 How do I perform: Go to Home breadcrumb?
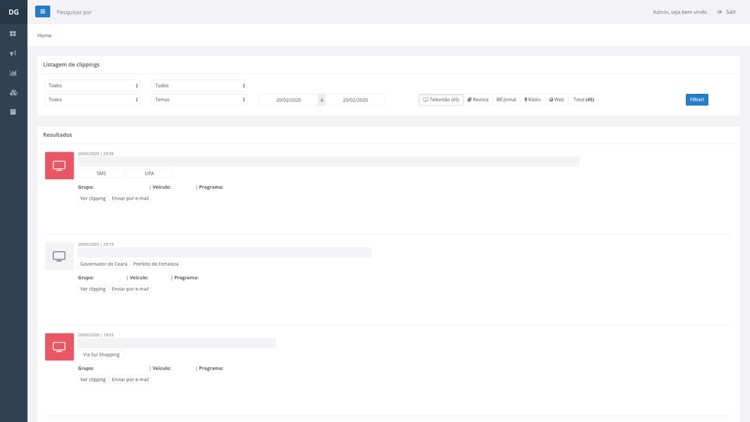coord(44,35)
